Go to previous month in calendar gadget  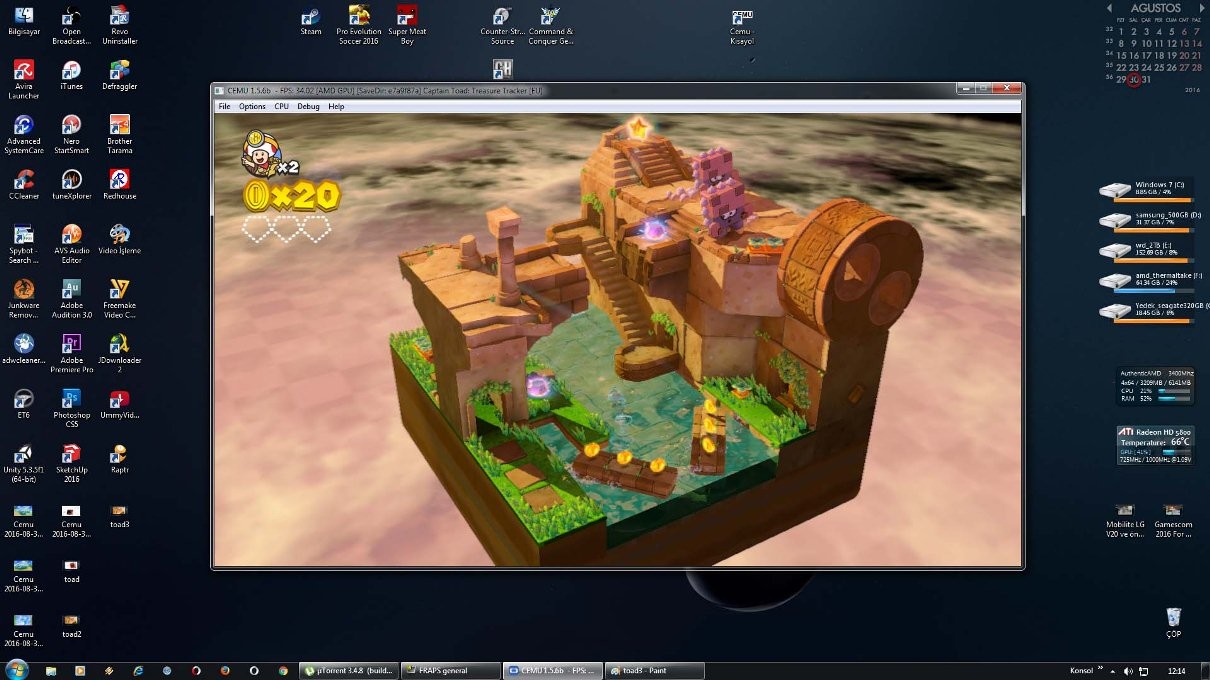tap(1109, 8)
